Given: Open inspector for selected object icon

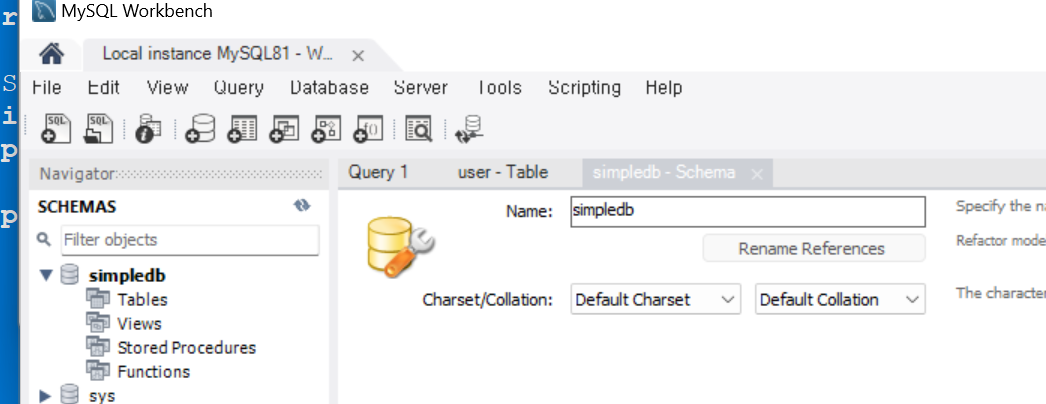Looking at the screenshot, I should 147,129.
